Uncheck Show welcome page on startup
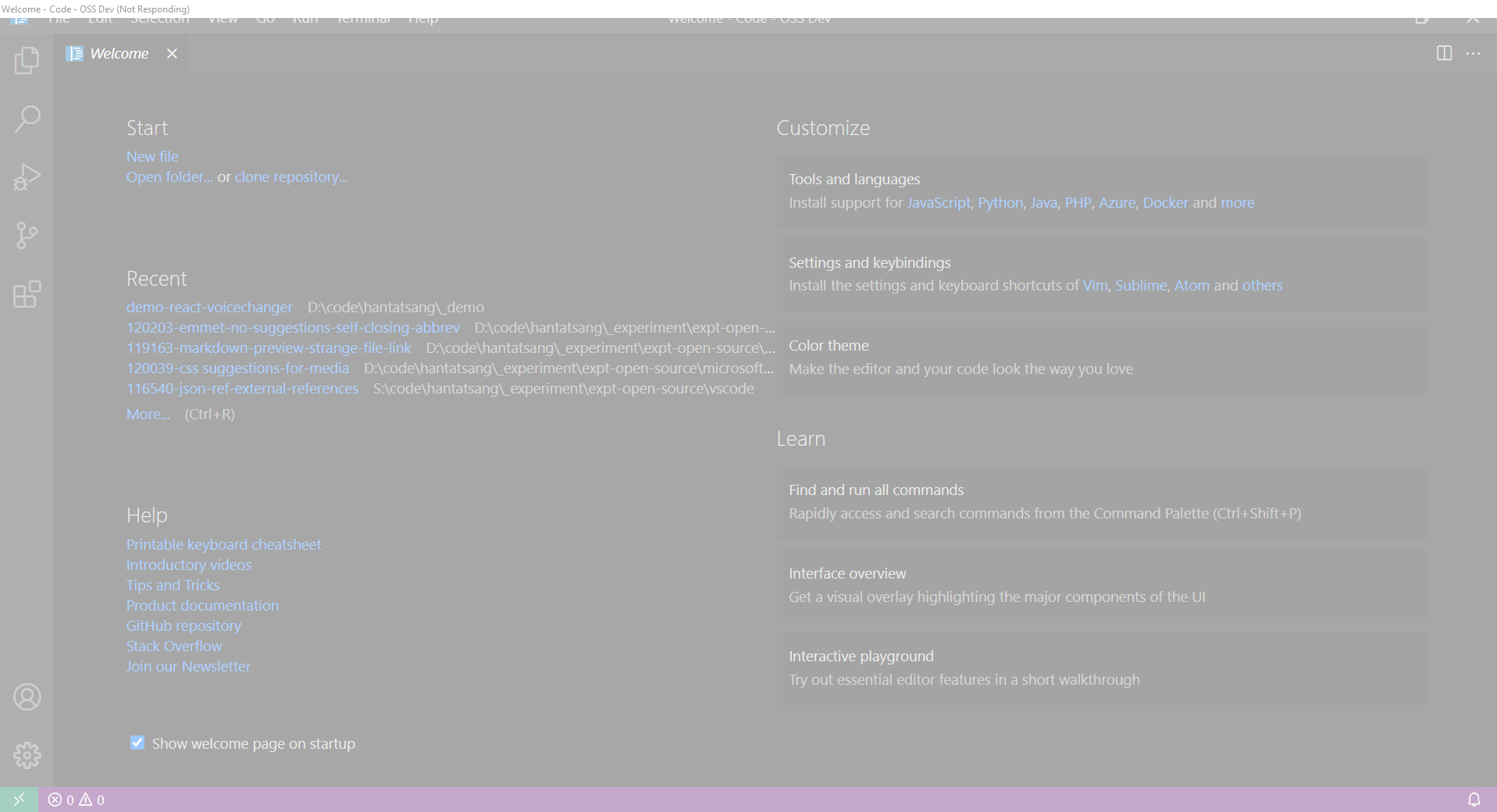This screenshot has height=812, width=1497. point(137,743)
